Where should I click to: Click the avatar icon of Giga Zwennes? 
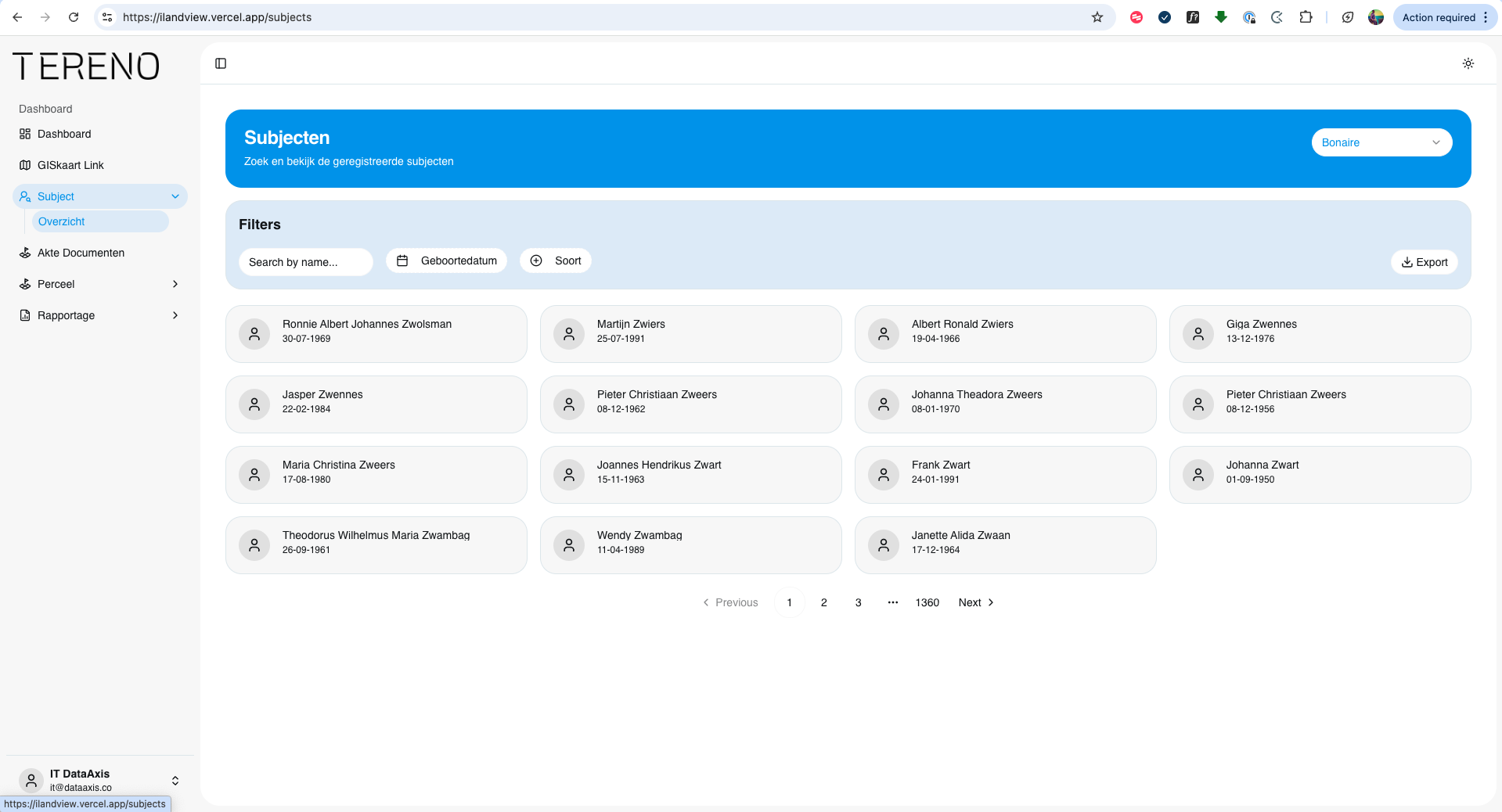coord(1198,334)
